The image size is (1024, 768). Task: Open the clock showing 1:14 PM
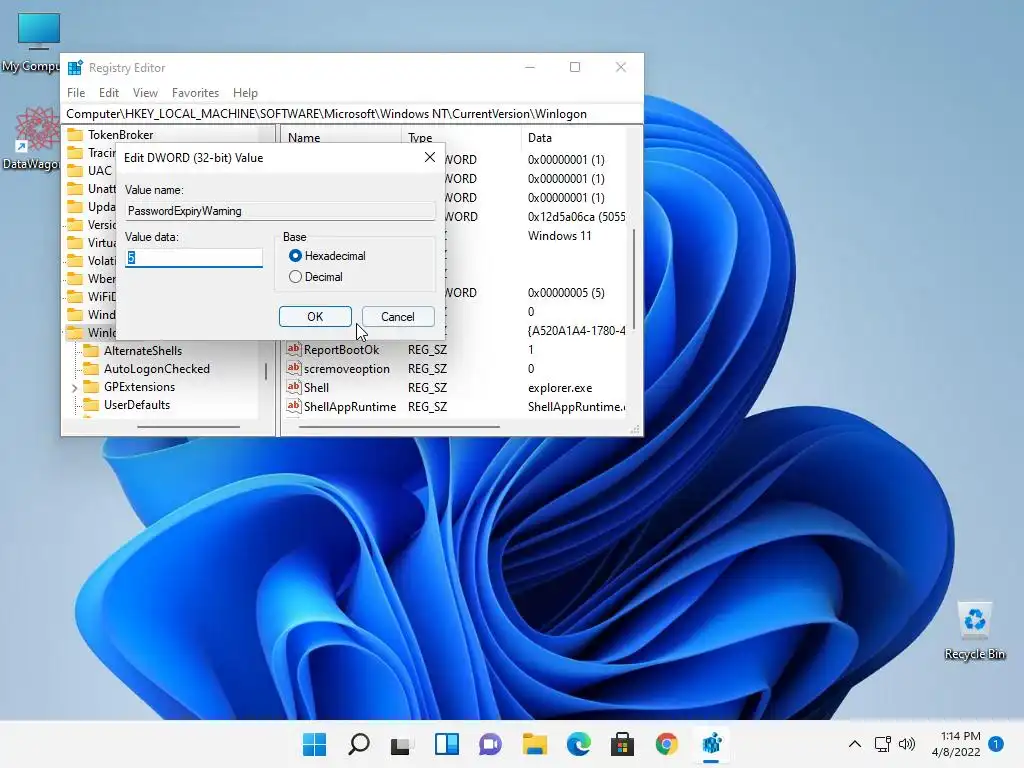tap(956, 744)
